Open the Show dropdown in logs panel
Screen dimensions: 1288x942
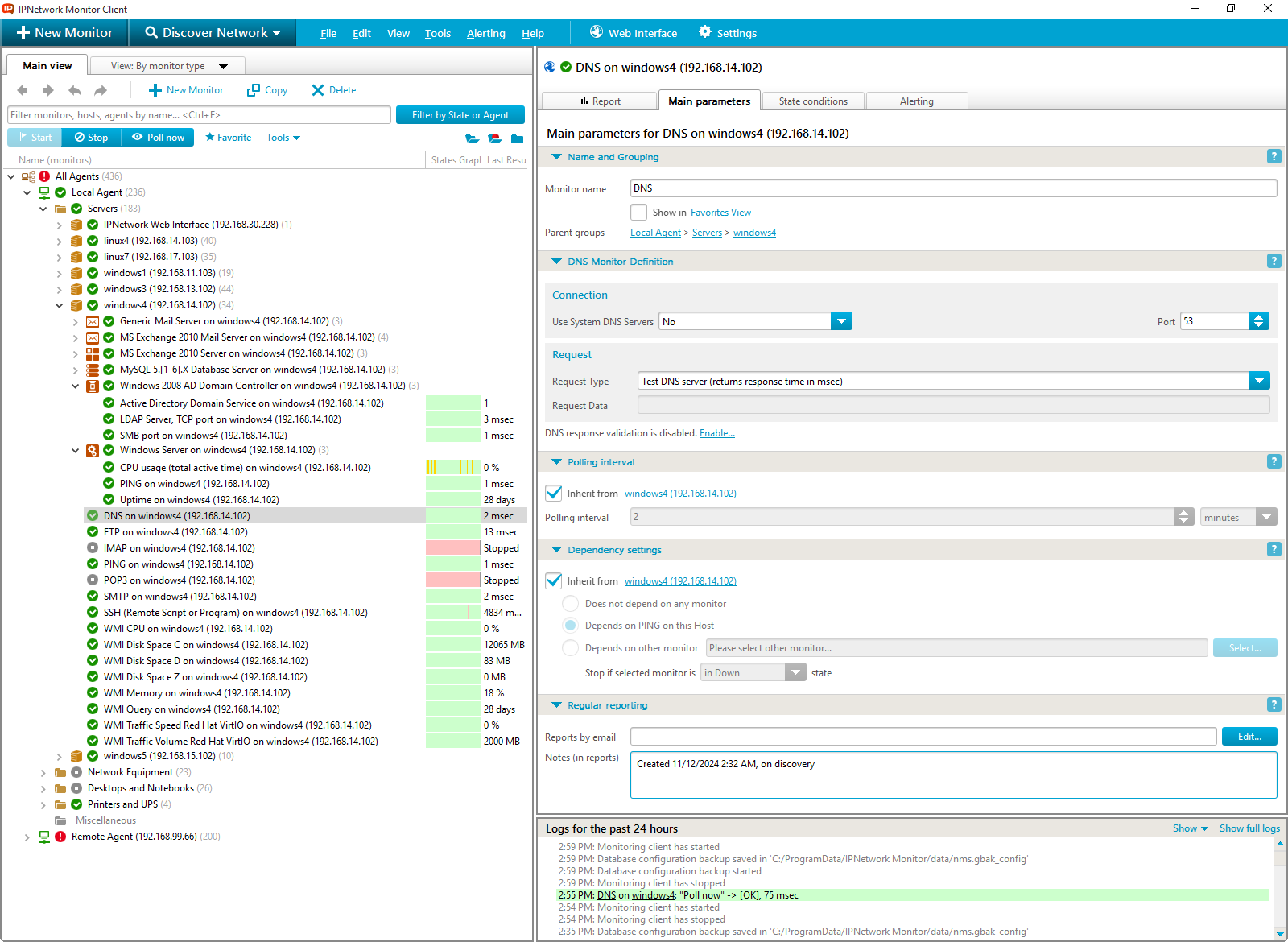(1190, 828)
